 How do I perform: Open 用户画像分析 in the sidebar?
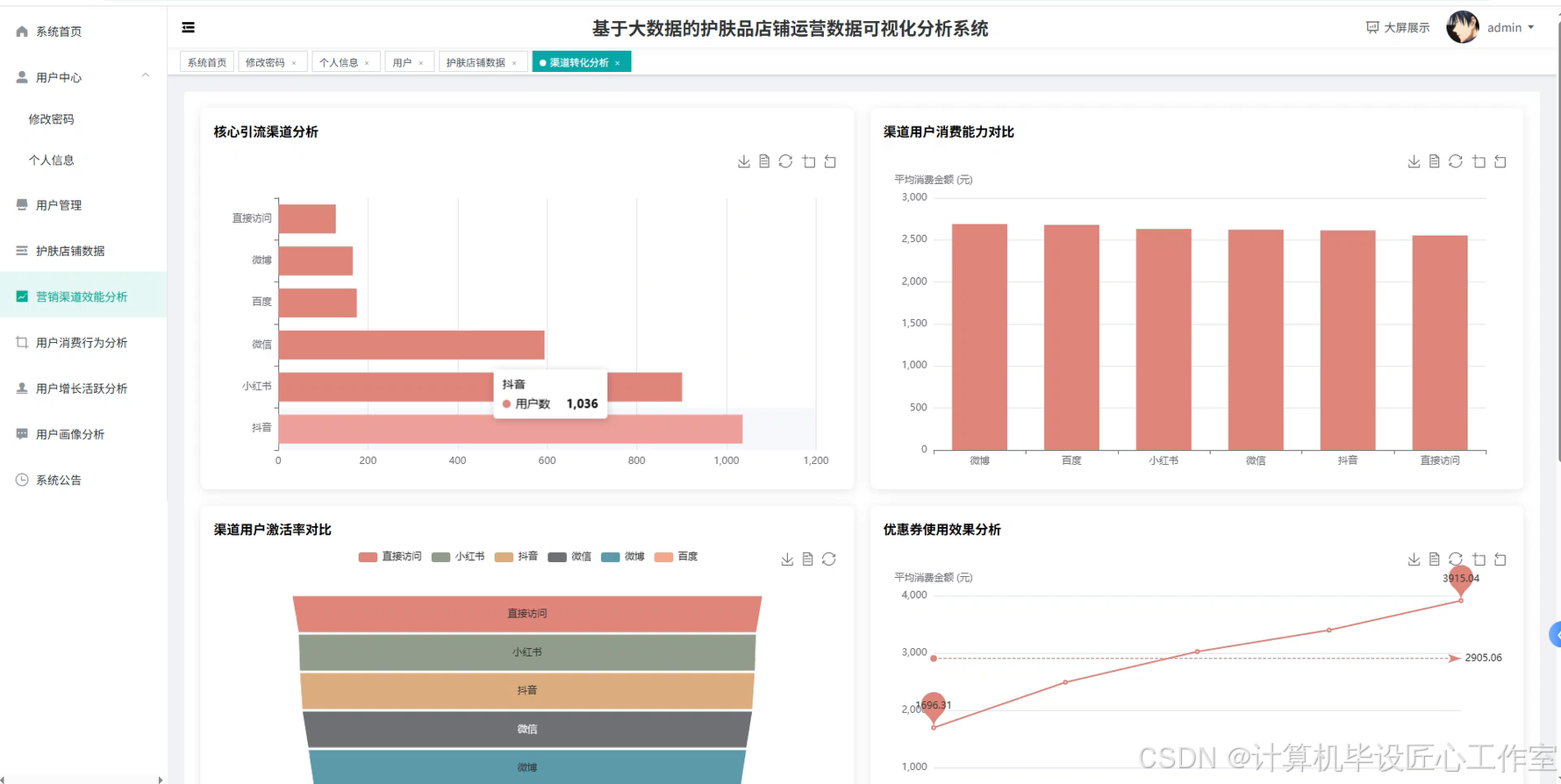83,434
